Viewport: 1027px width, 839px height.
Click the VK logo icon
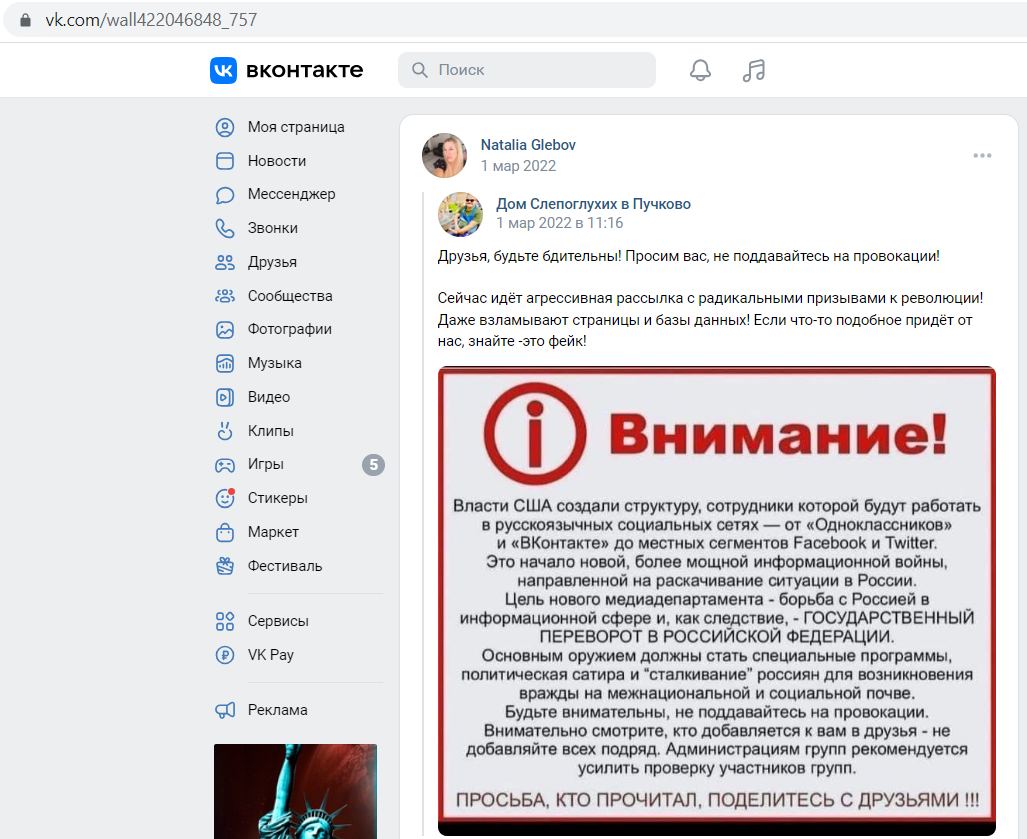[x=223, y=70]
